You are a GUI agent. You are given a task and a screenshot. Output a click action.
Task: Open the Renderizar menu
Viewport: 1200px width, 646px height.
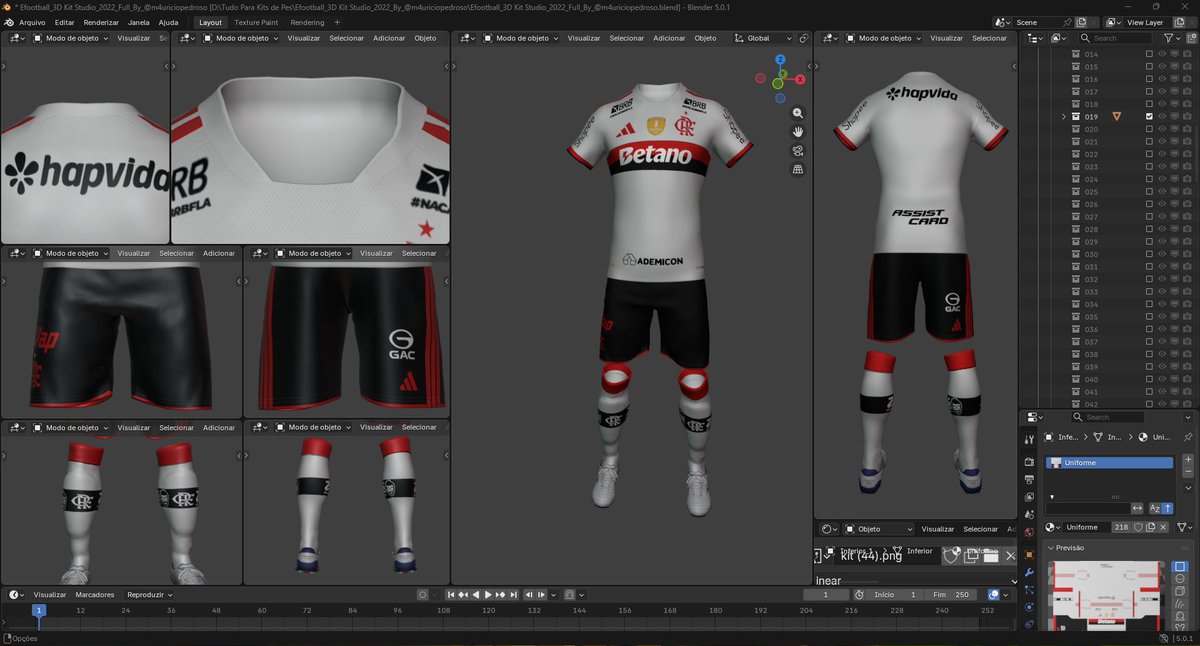101,22
